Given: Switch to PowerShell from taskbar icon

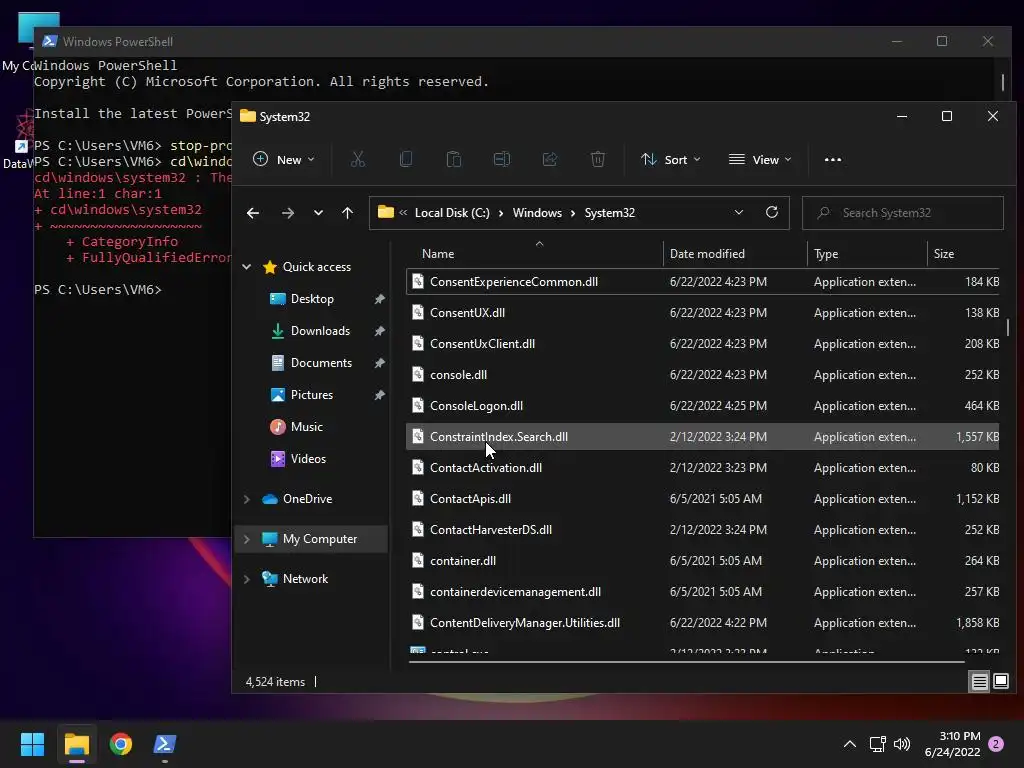Looking at the screenshot, I should tap(165, 744).
